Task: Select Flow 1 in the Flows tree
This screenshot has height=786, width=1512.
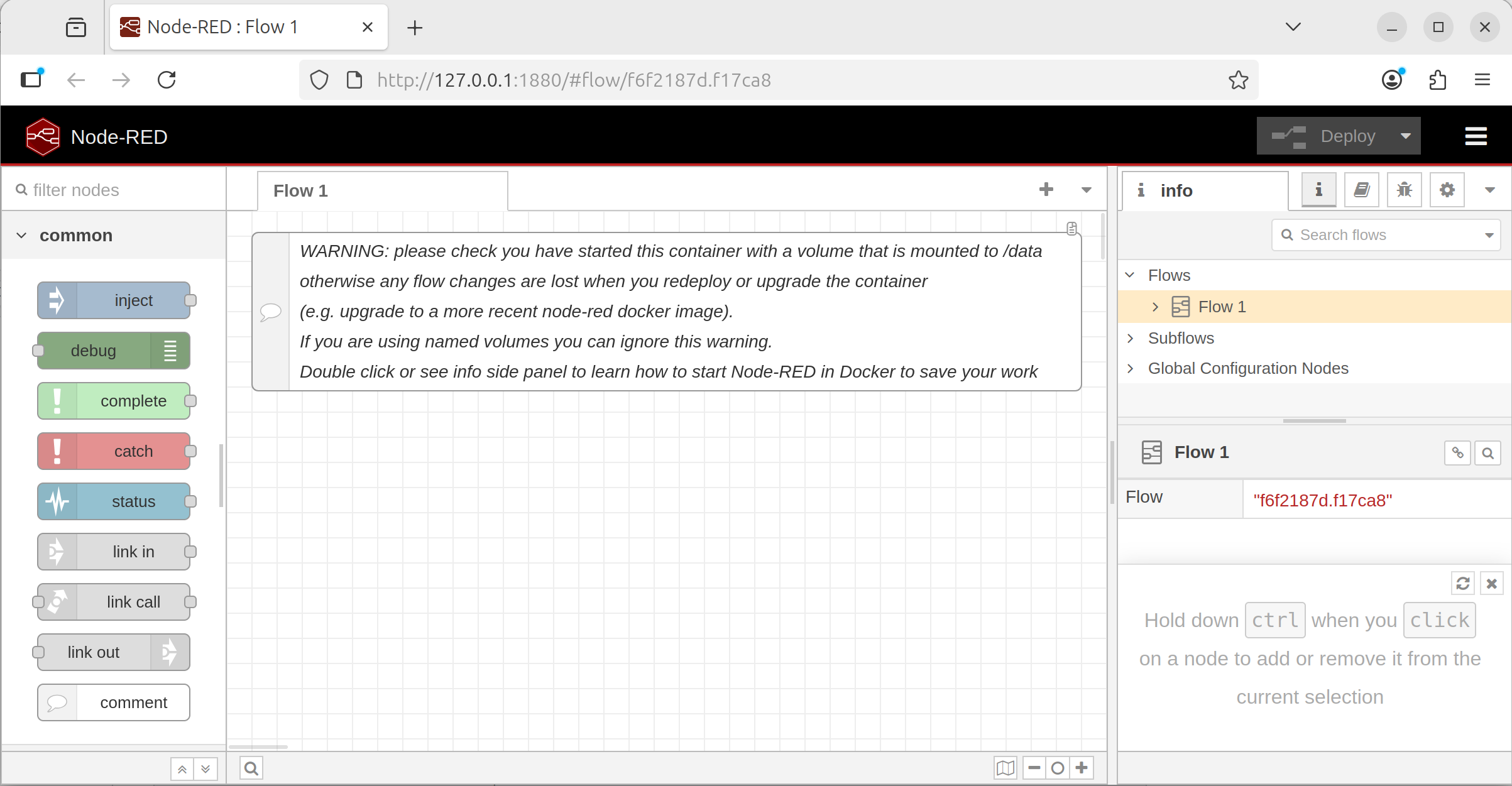Action: 1222,307
